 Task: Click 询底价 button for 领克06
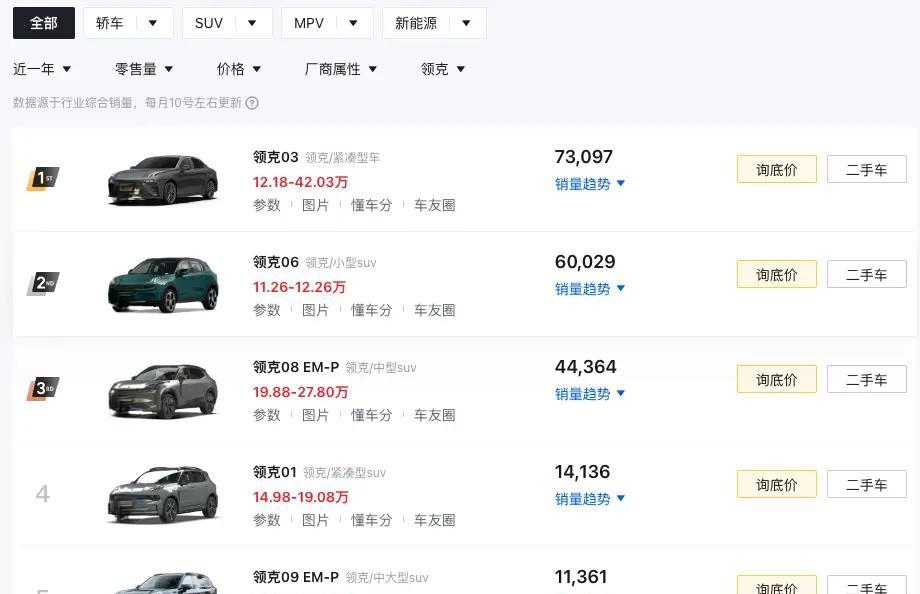pyautogui.click(x=777, y=274)
